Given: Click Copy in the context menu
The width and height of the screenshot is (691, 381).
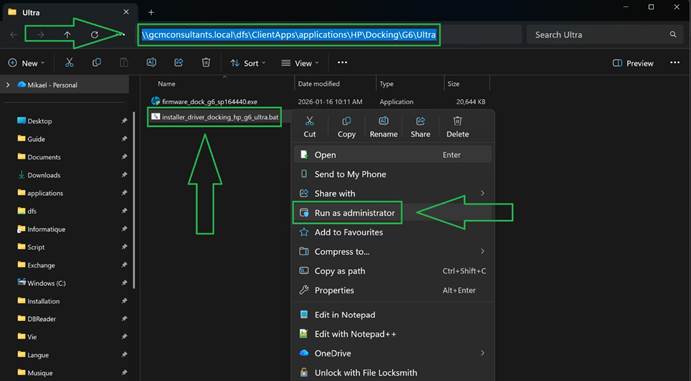Looking at the screenshot, I should [x=346, y=127].
